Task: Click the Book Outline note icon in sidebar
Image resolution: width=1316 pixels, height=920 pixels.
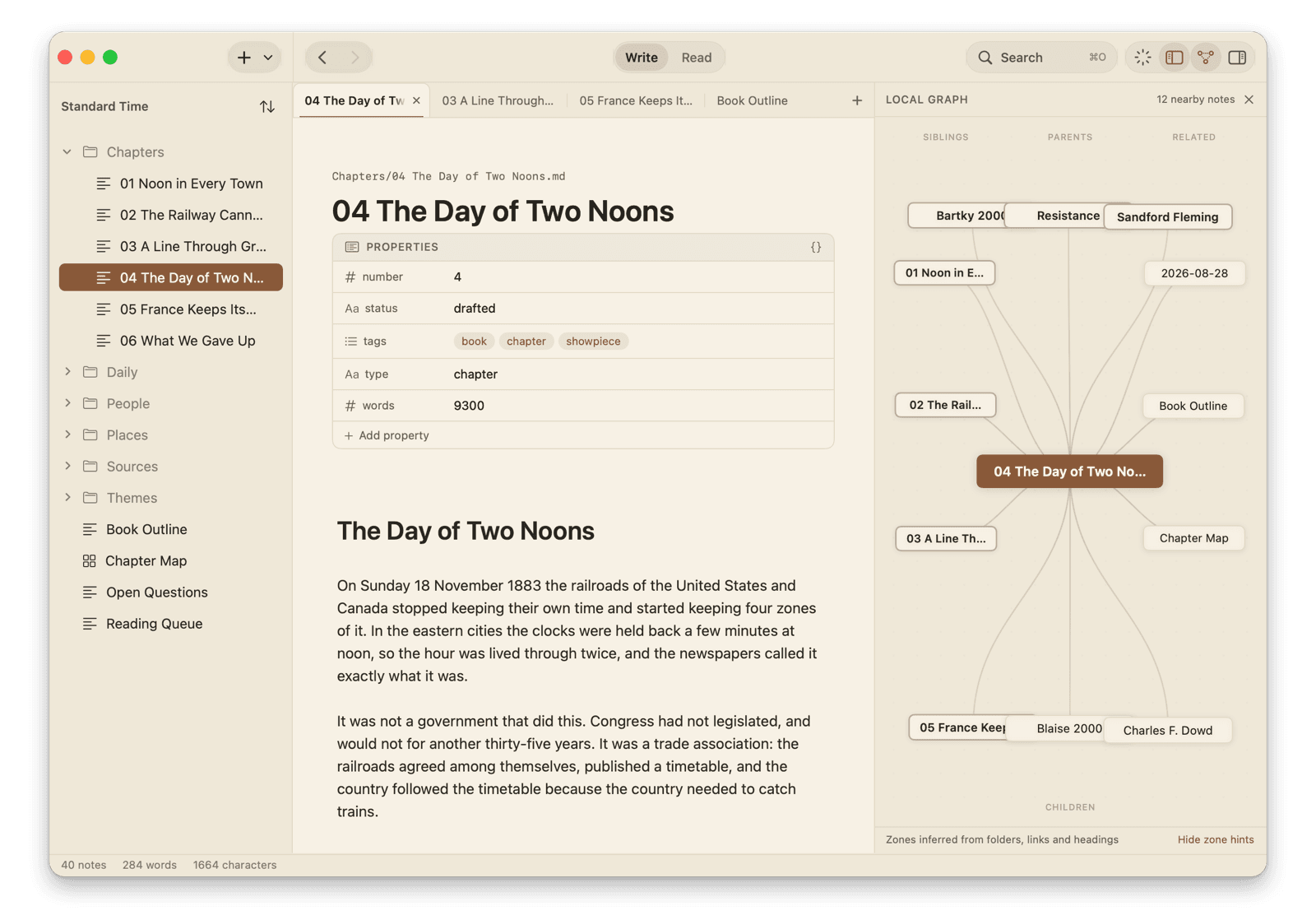Action: tap(90, 529)
